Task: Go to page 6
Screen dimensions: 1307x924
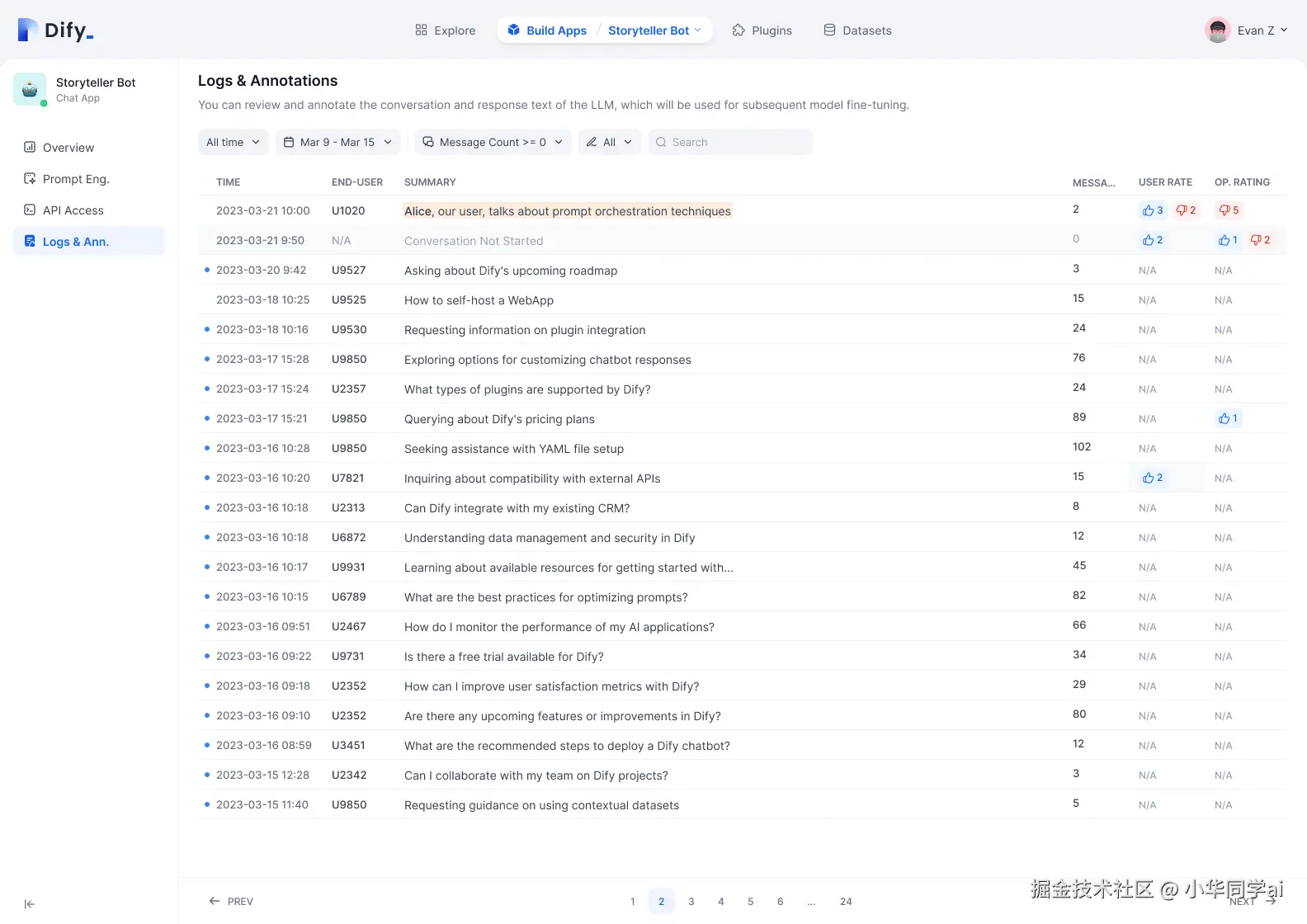Action: click(x=781, y=901)
